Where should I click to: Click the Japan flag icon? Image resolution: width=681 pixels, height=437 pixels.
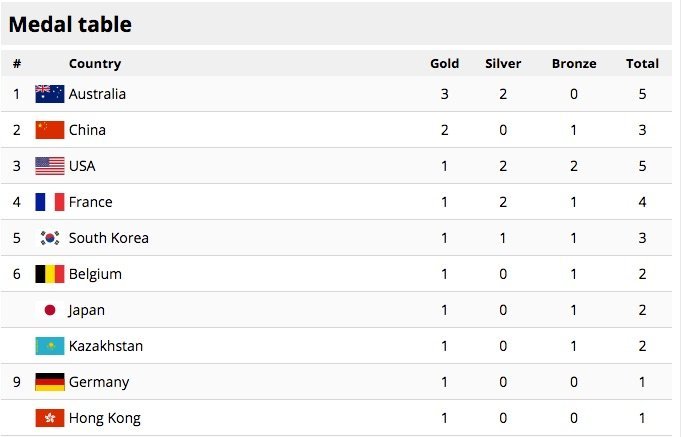coord(50,310)
